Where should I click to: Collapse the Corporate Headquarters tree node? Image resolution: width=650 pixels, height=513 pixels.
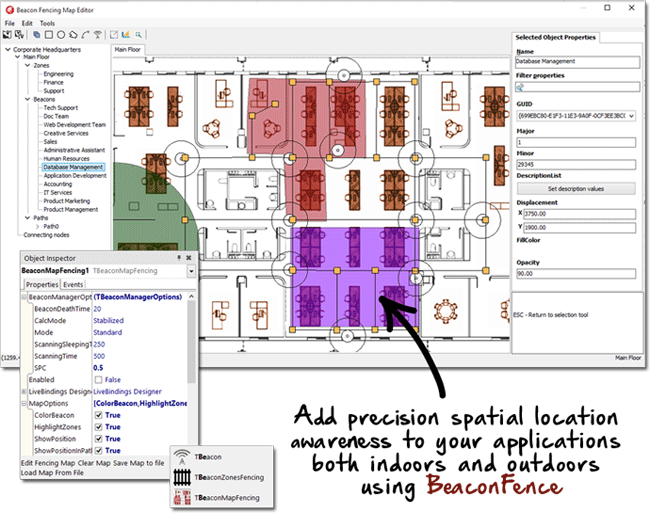7,49
